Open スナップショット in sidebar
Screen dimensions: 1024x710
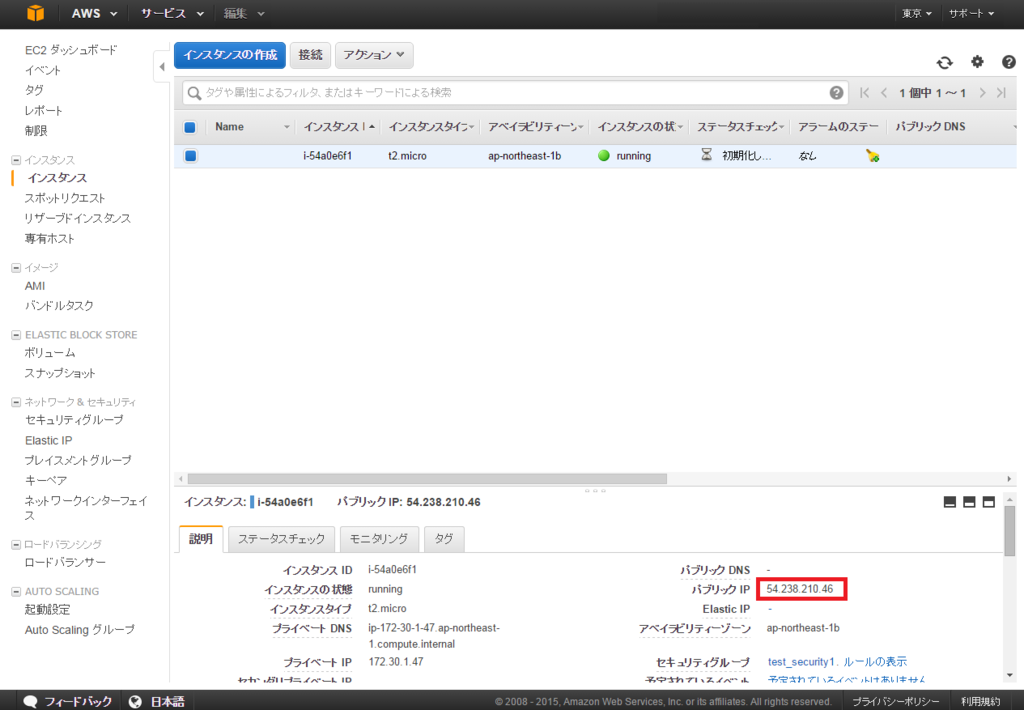coord(60,373)
